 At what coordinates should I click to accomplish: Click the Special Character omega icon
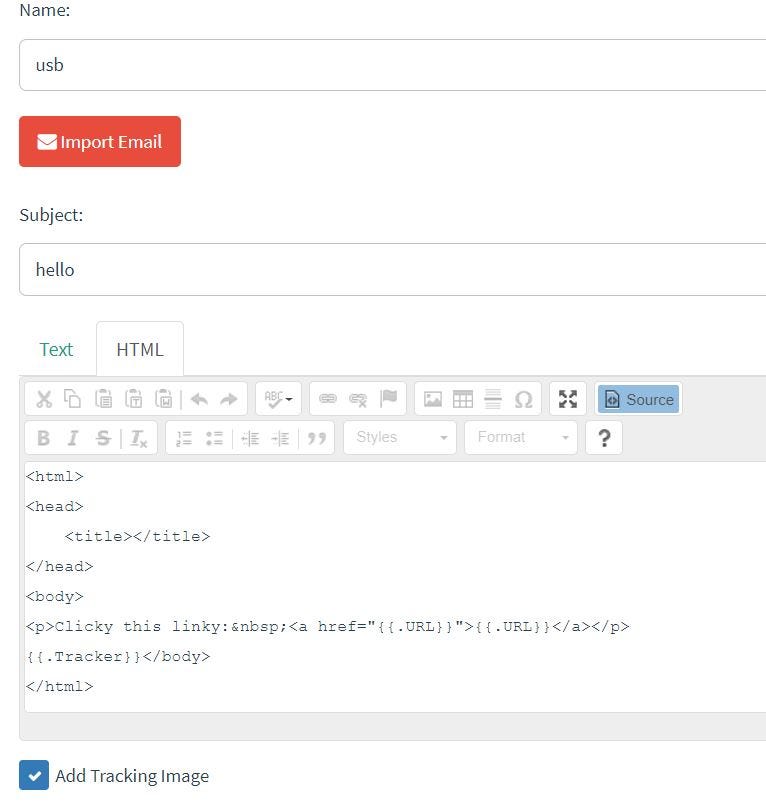[x=523, y=399]
